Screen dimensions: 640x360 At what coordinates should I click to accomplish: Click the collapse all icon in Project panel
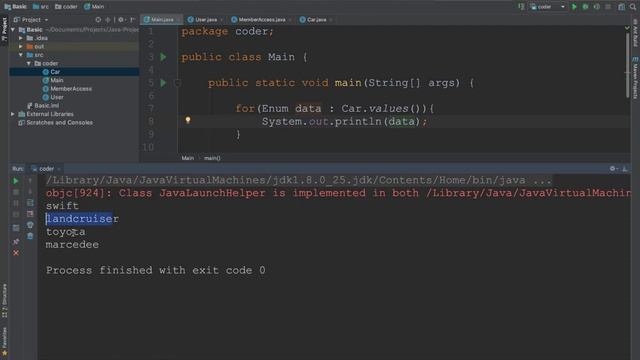coord(108,20)
